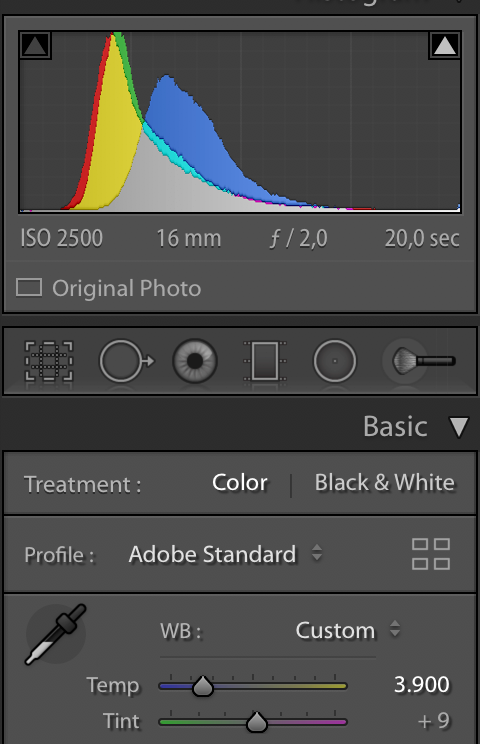Choose Color treatment
The height and width of the screenshot is (744, 480).
point(240,483)
